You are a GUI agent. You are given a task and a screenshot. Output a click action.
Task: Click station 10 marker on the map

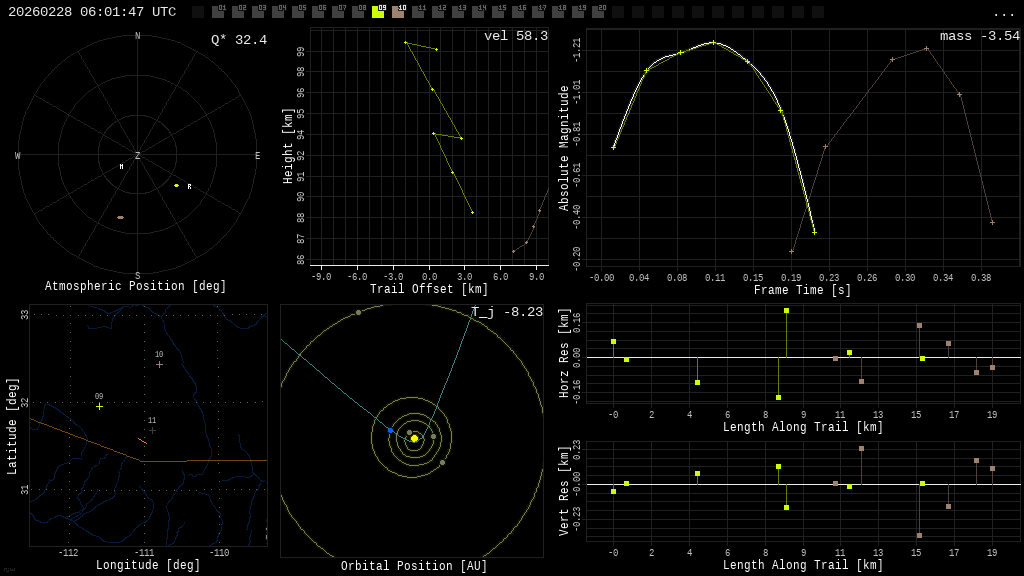[x=159, y=364]
